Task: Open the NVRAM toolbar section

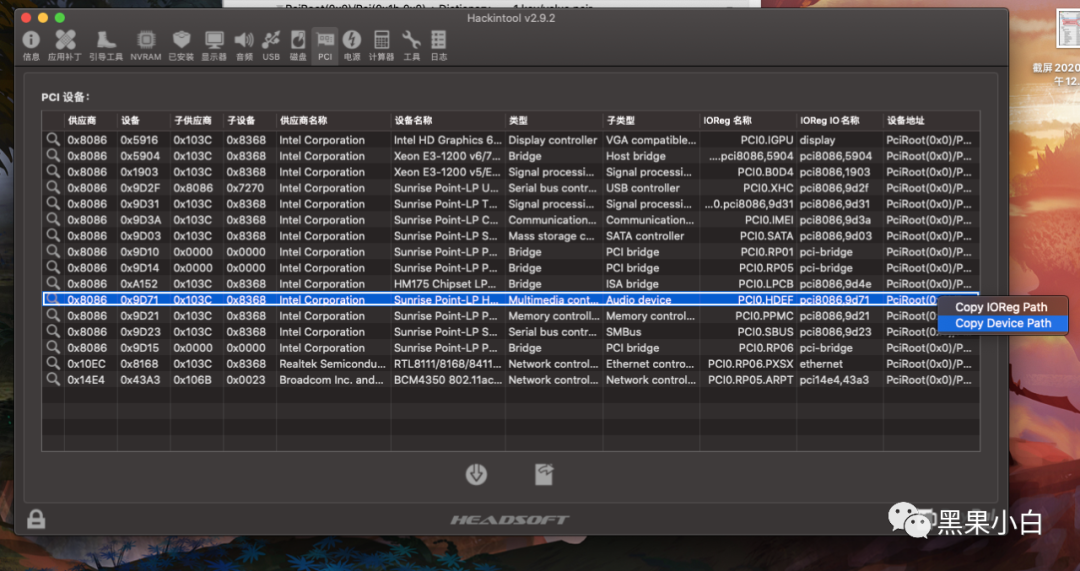Action: click(x=145, y=46)
